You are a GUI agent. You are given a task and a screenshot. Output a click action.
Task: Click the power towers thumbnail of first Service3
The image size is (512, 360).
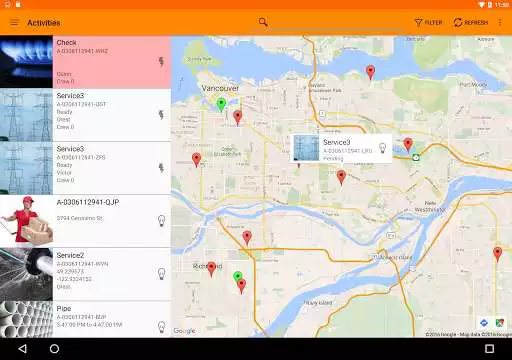coord(26,115)
